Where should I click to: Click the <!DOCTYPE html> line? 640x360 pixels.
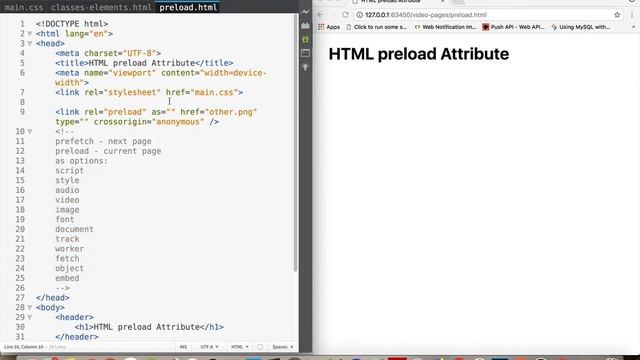72,24
